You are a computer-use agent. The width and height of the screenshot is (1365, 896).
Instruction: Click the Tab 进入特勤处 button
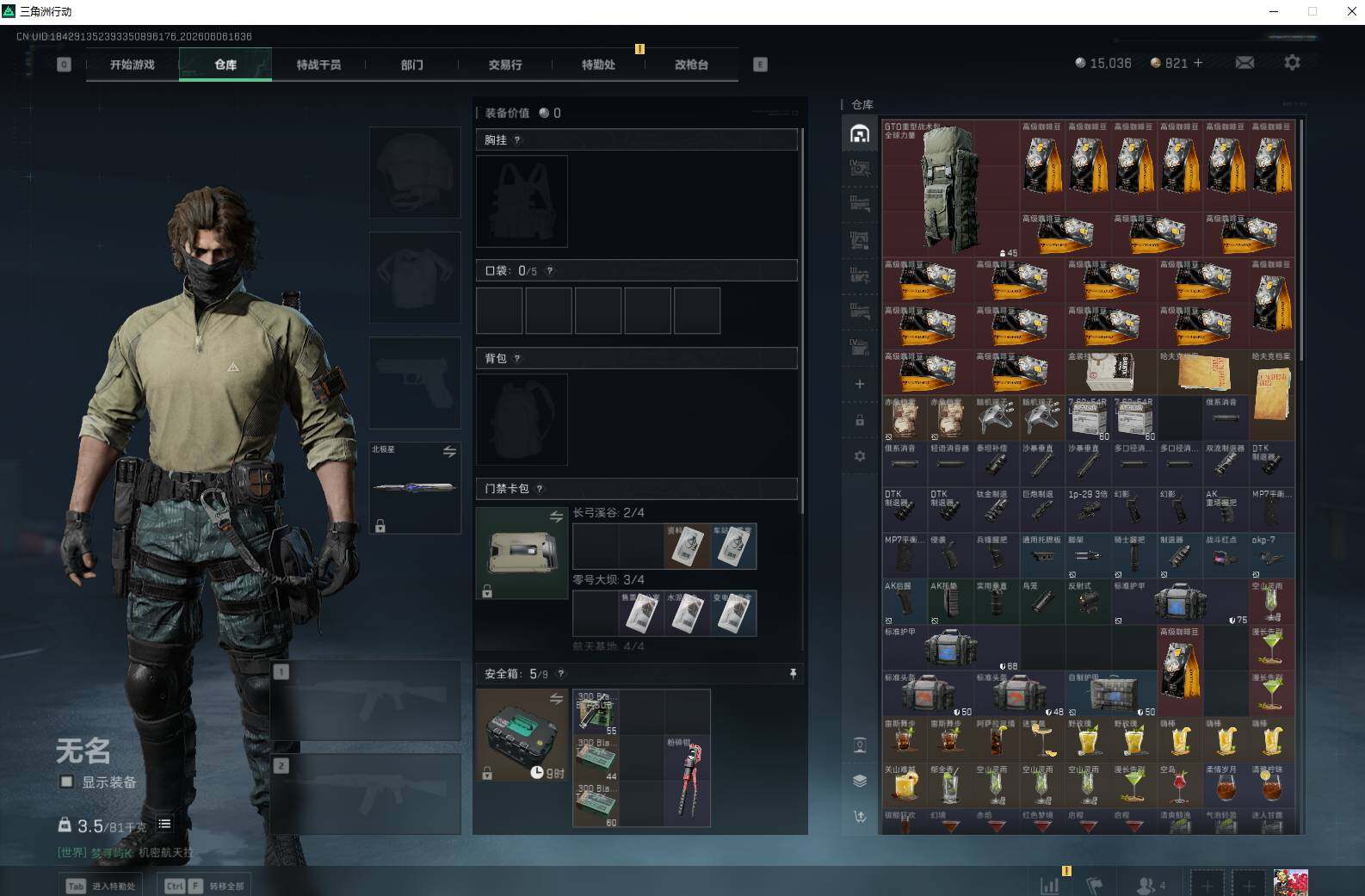coord(102,886)
